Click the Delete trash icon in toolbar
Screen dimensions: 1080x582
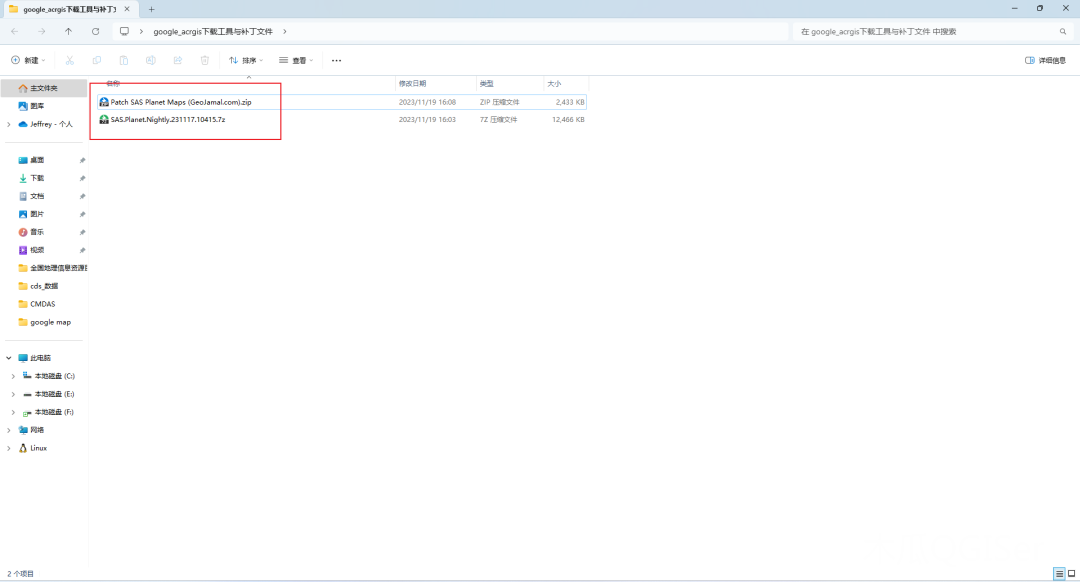point(205,61)
